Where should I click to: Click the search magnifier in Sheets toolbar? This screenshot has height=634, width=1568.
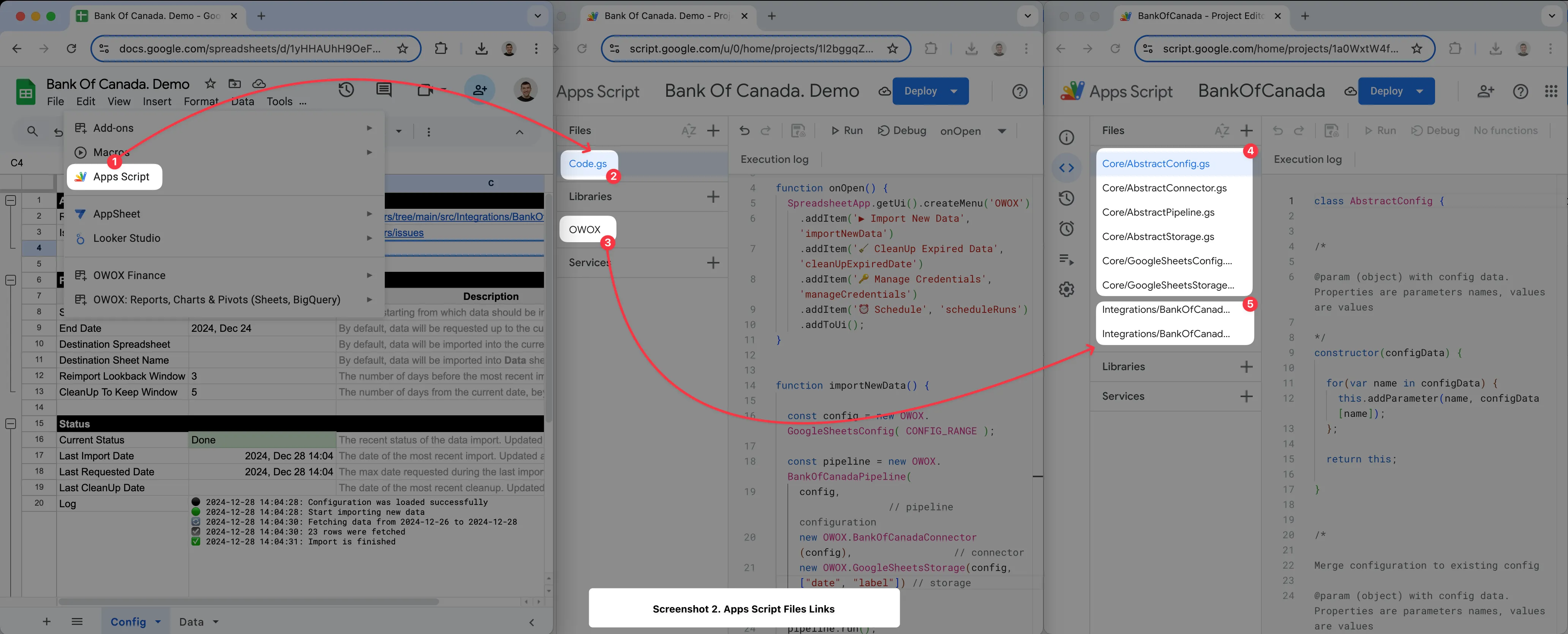pos(32,131)
